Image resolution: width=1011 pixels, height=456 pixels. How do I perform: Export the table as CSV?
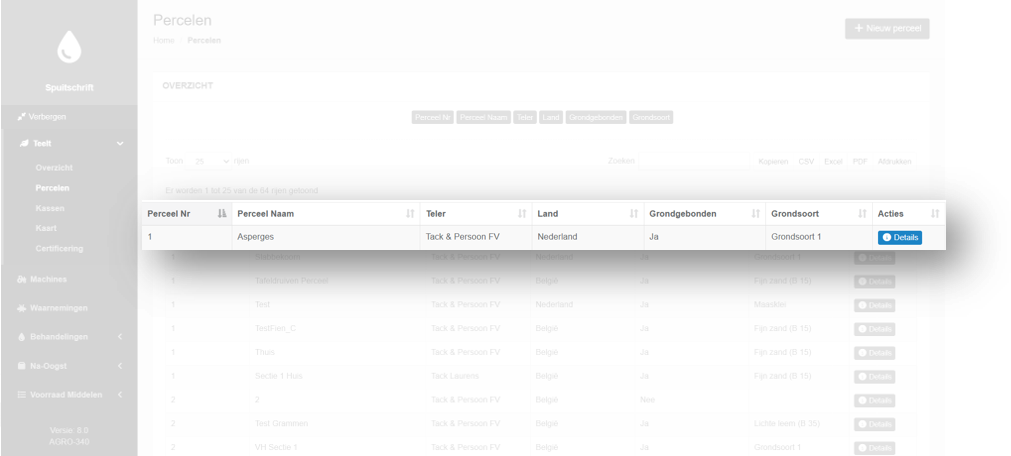pos(806,161)
